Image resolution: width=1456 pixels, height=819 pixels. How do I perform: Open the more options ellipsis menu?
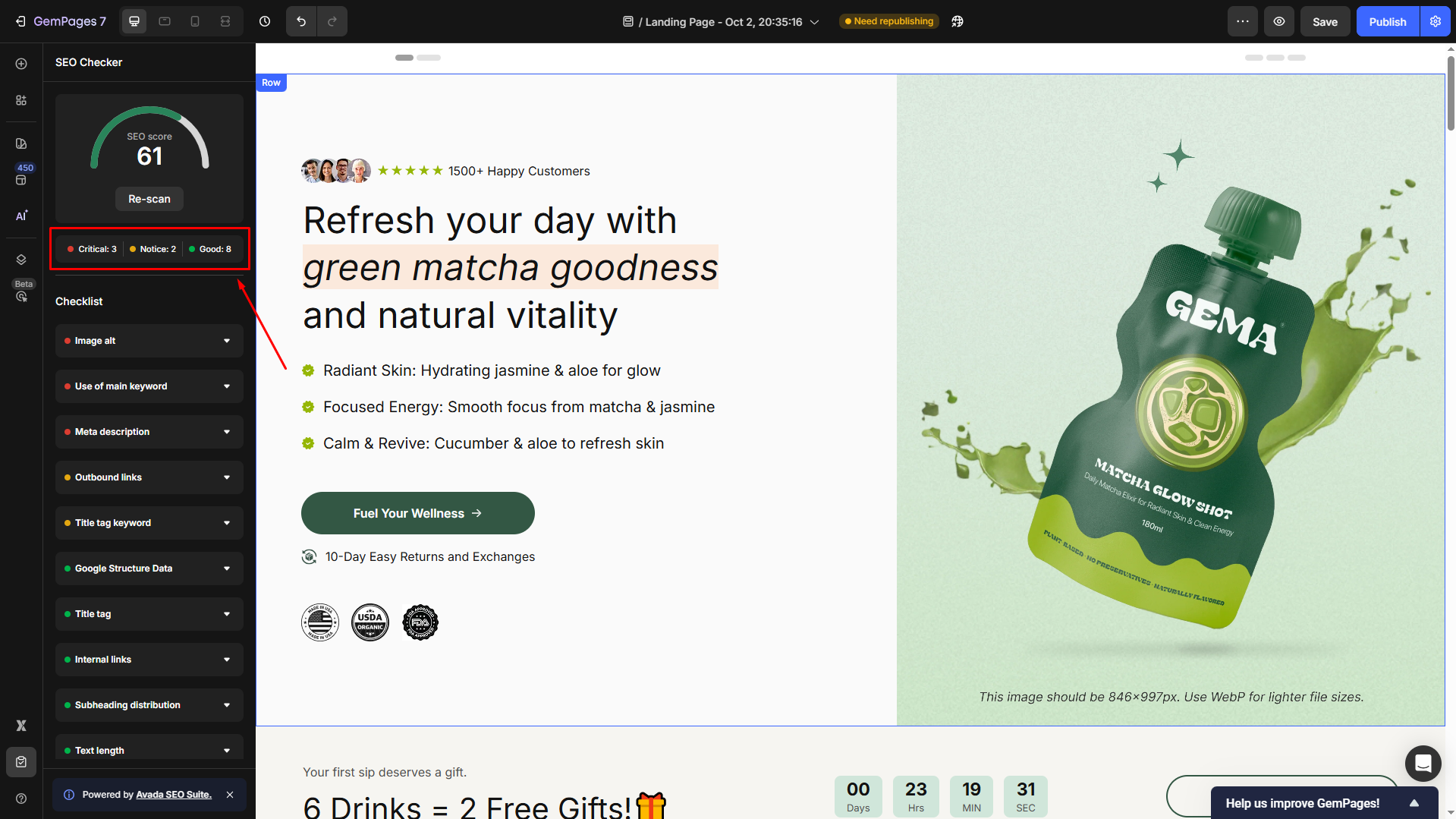click(1243, 21)
